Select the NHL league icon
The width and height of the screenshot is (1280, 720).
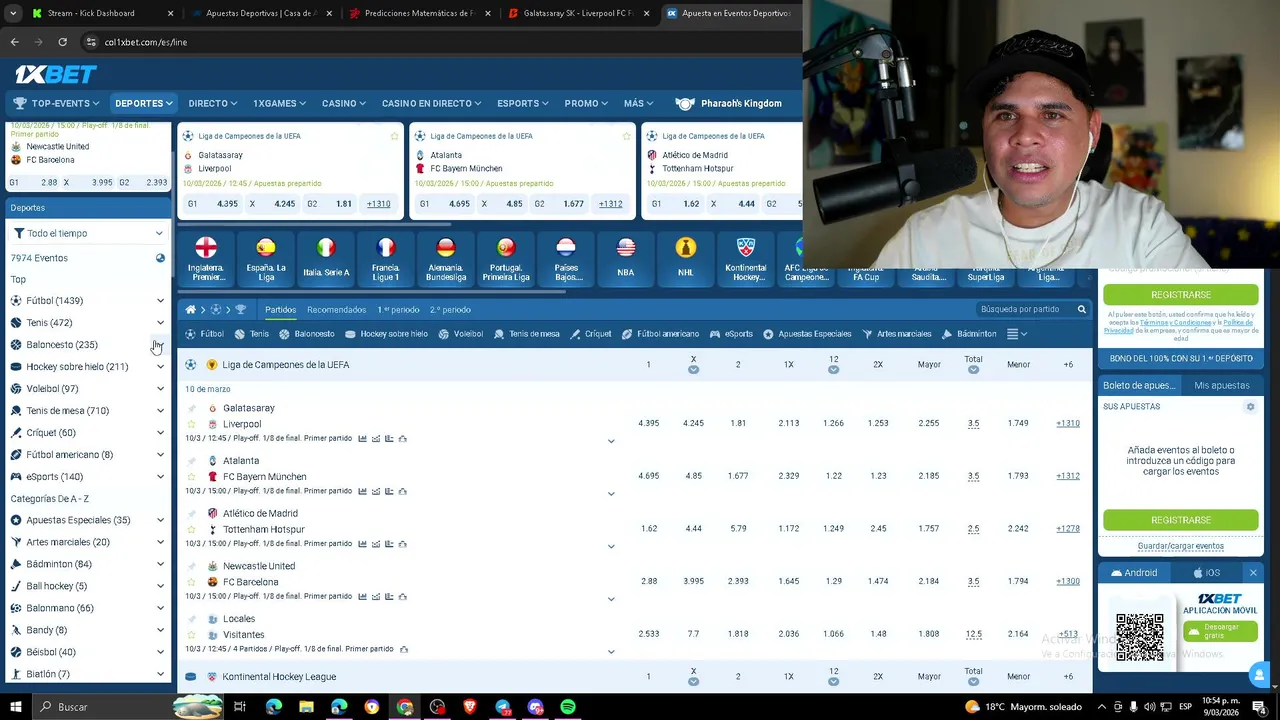point(686,247)
